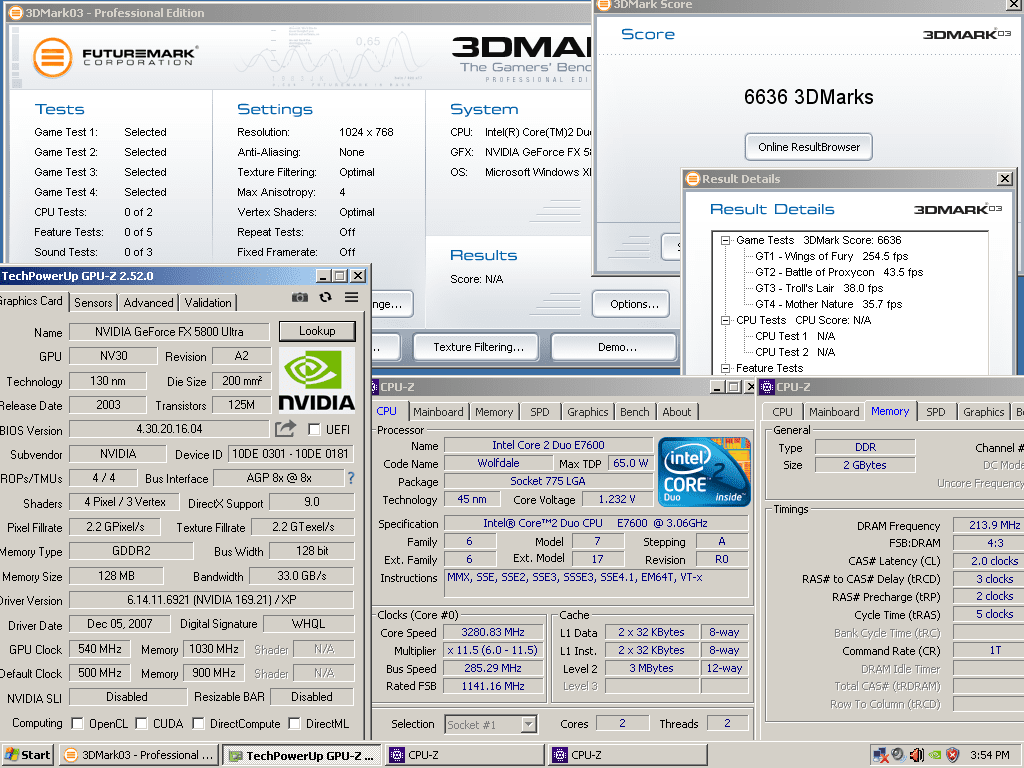Switch to 3DMark03 taskbar button

(139, 755)
